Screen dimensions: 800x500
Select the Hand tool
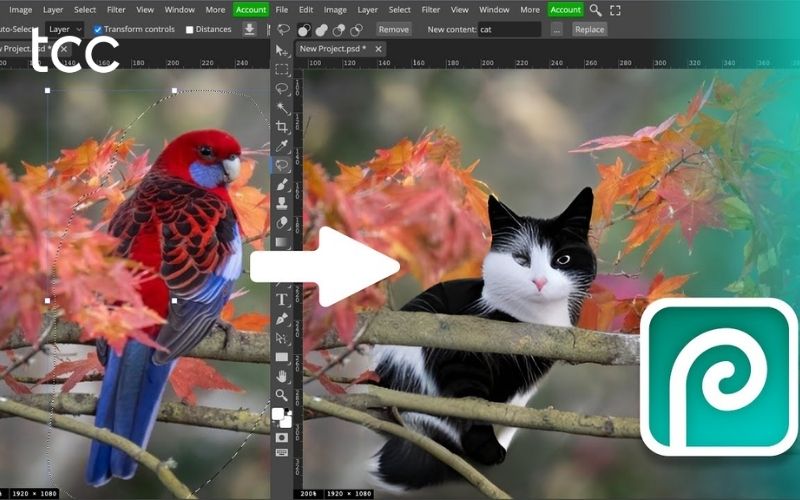click(282, 377)
